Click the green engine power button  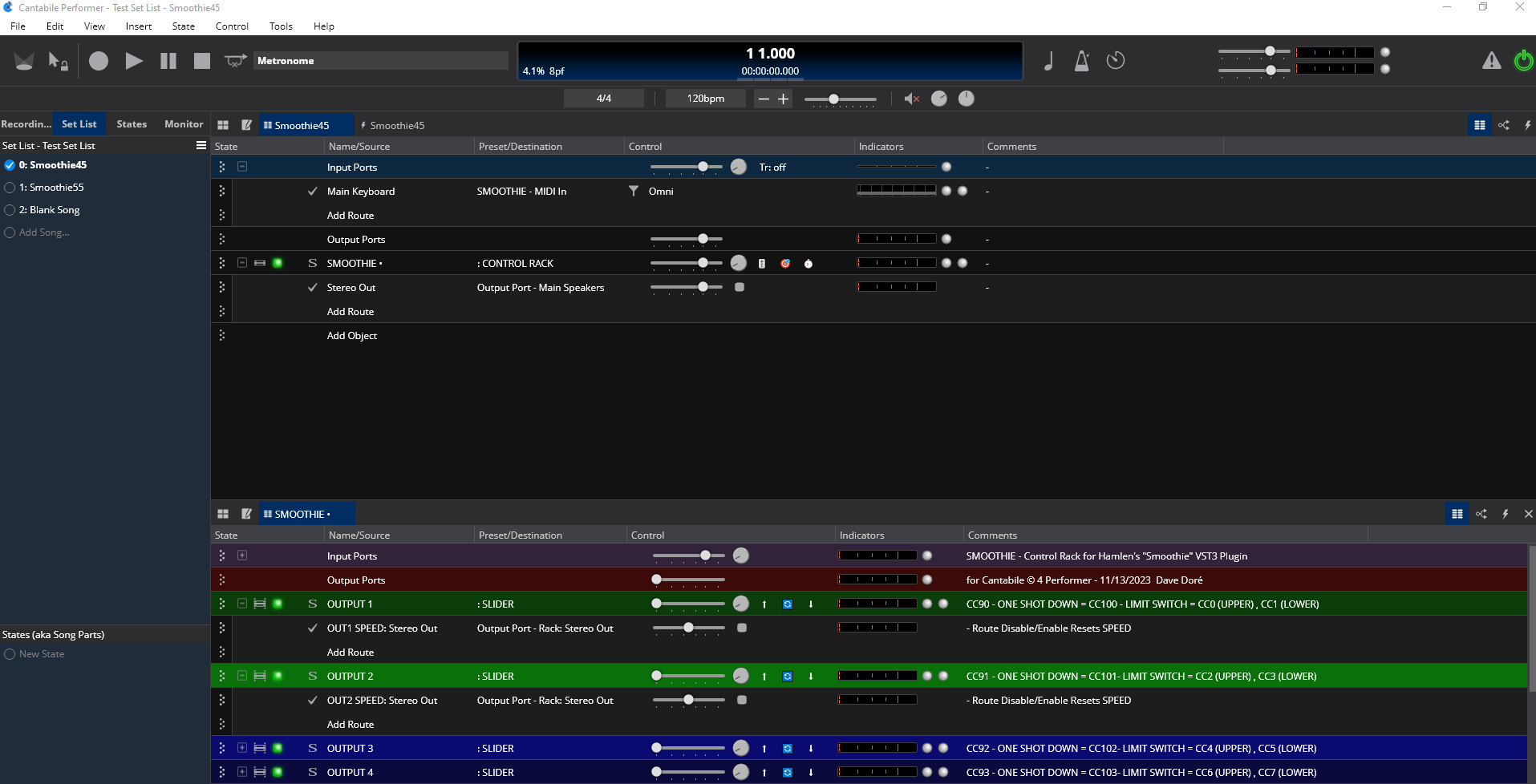tap(1522, 61)
